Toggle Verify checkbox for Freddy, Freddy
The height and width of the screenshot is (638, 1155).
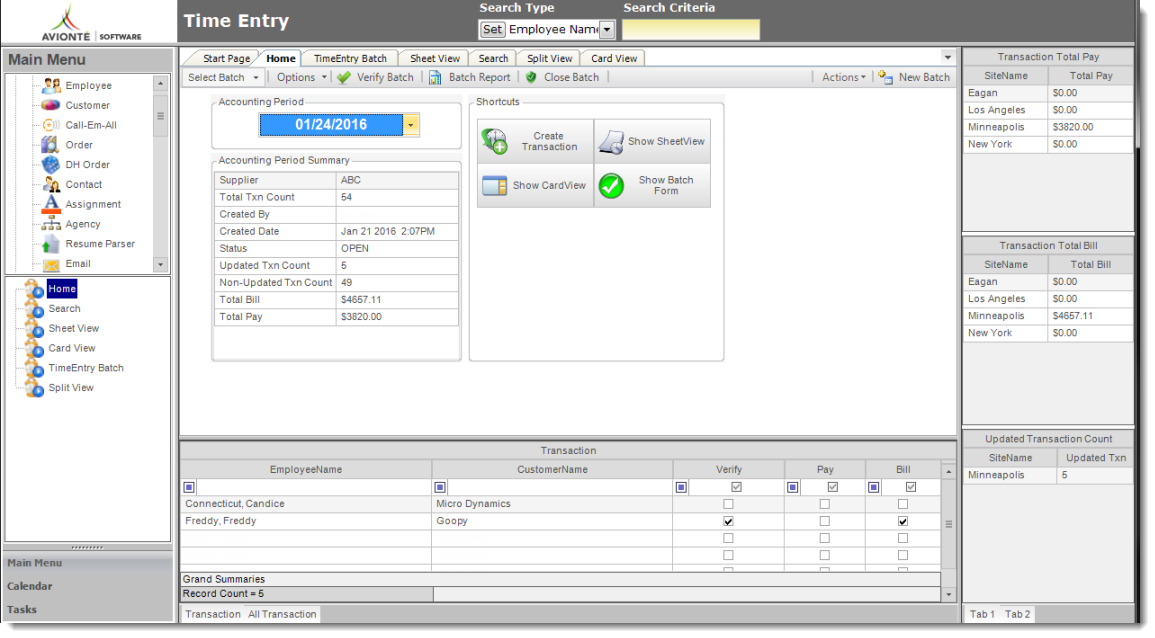pos(728,521)
